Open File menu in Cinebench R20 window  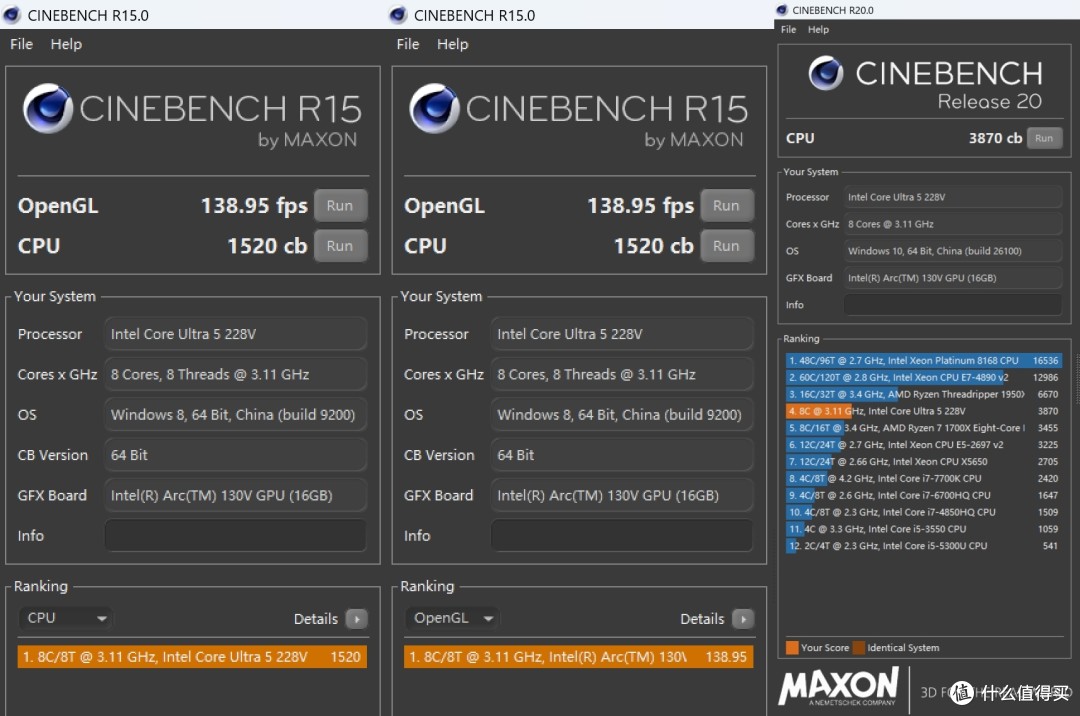pos(789,30)
